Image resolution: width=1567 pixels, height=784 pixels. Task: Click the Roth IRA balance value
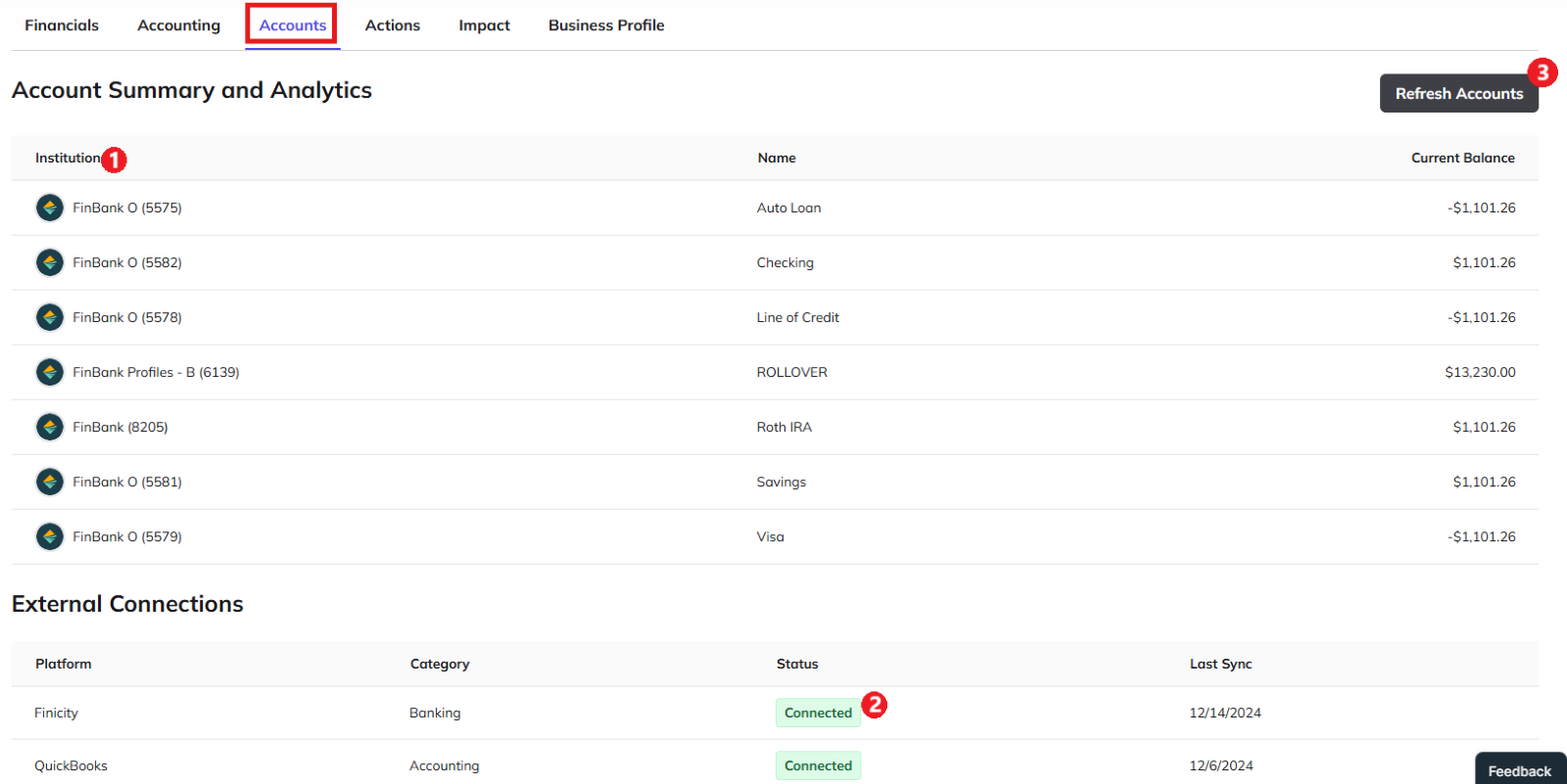1484,427
